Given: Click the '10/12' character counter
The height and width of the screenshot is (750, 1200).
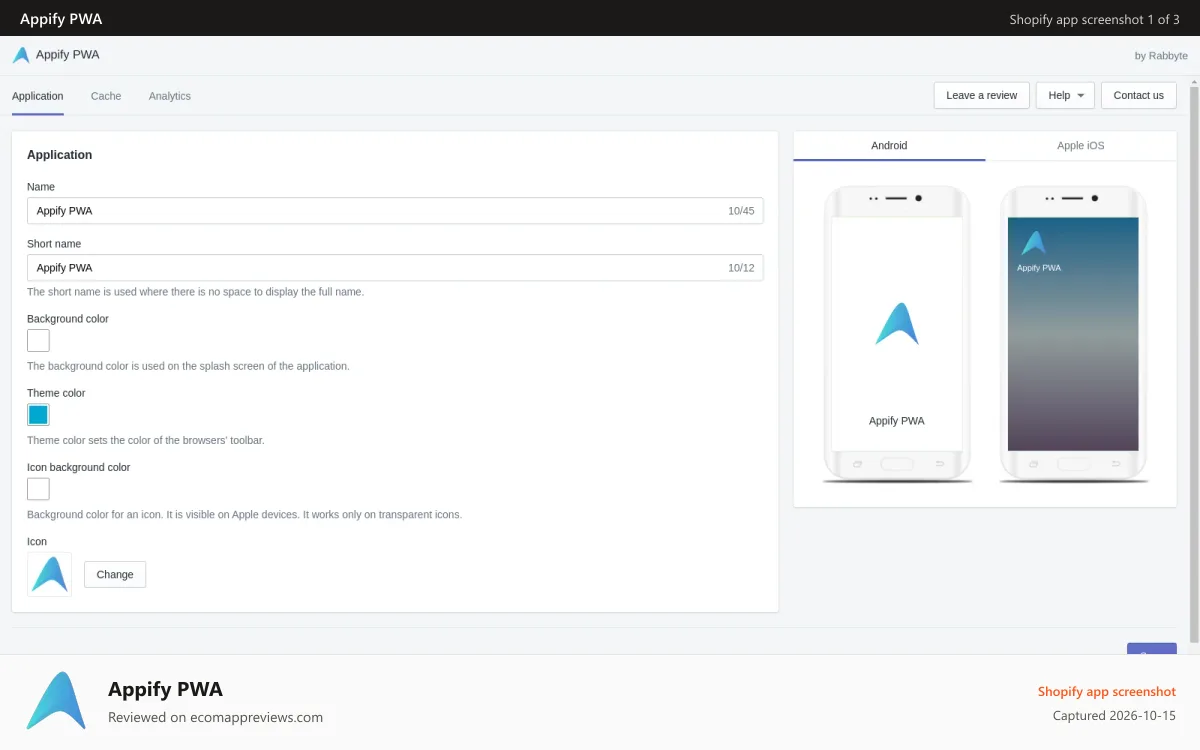Looking at the screenshot, I should click(x=741, y=268).
